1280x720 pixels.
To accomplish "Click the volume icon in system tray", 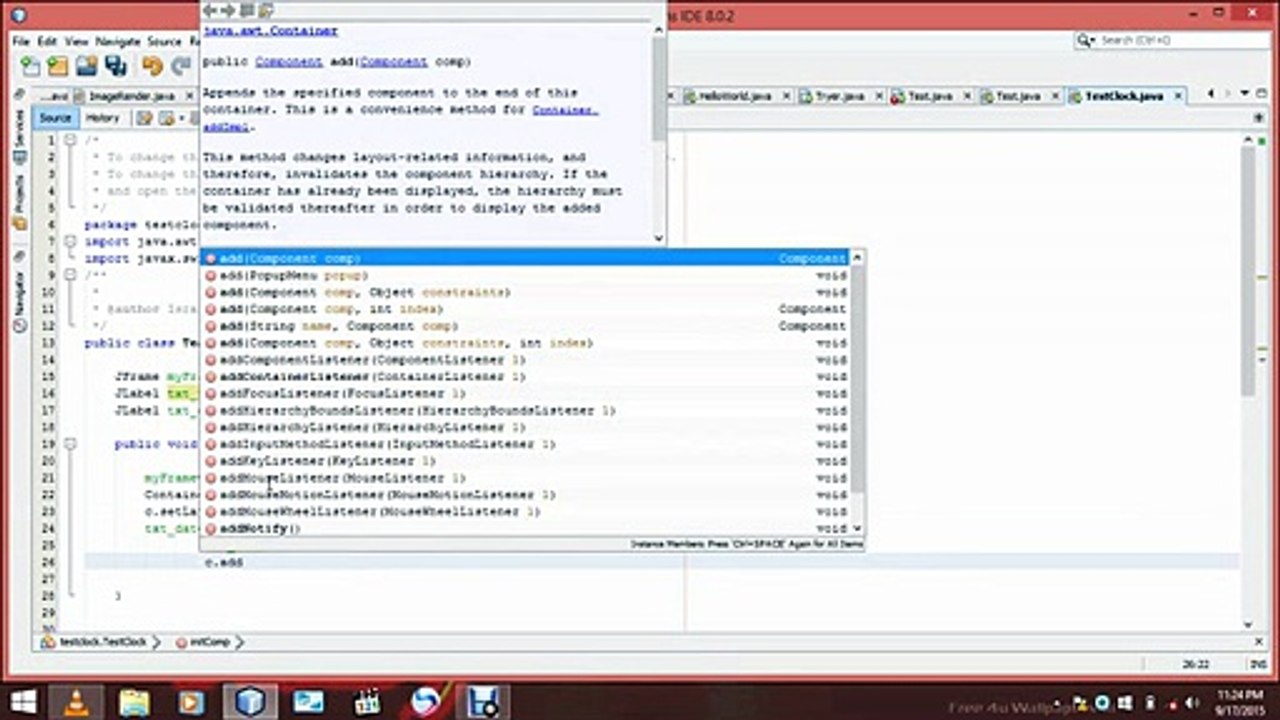I will (1192, 702).
